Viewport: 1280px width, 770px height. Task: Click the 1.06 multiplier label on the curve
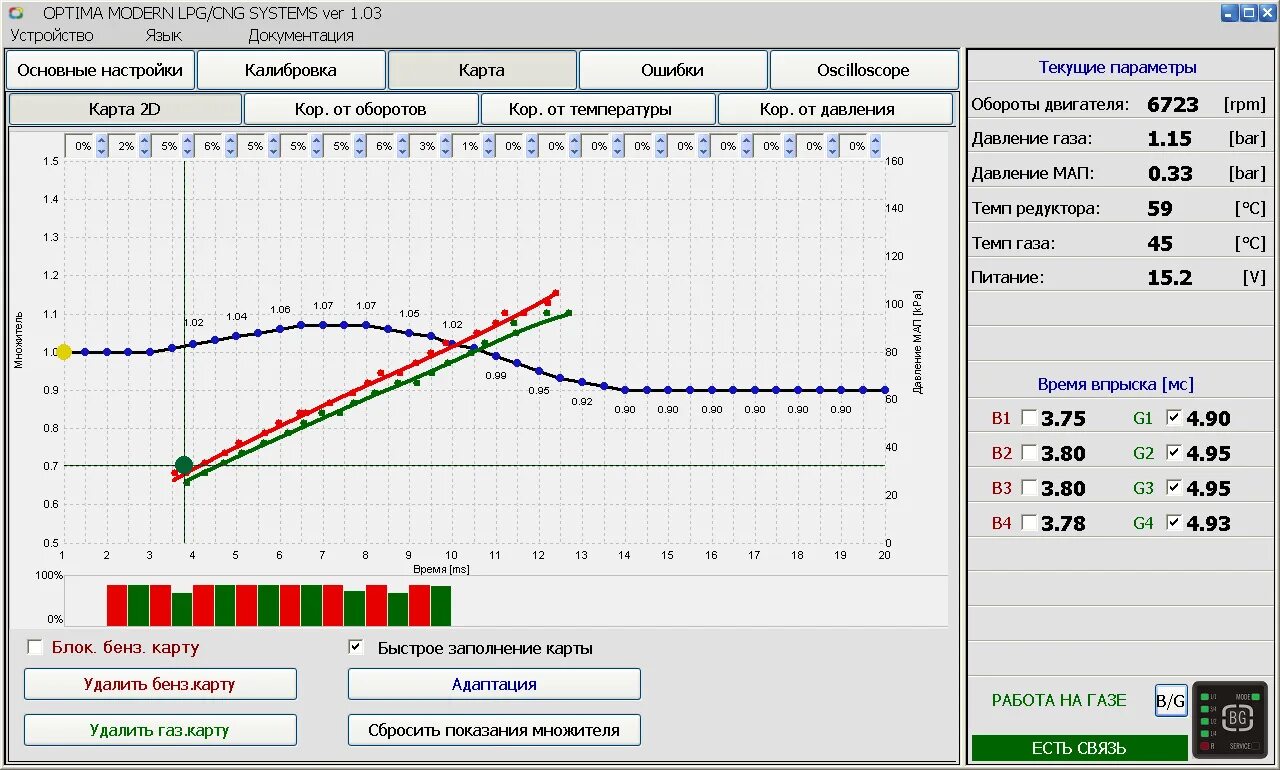point(280,310)
